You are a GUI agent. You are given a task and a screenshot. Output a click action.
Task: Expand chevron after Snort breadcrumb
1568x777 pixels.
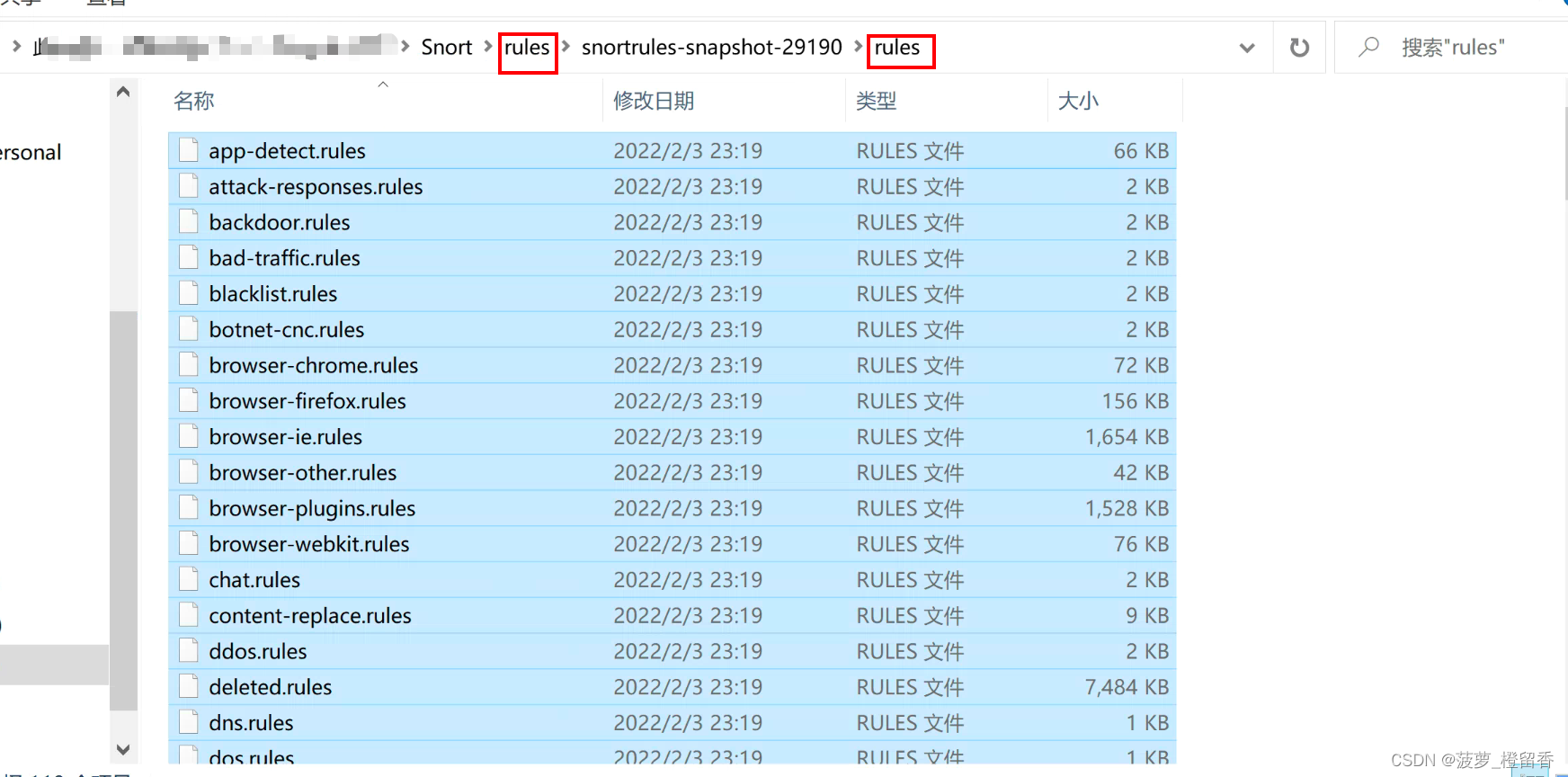[488, 46]
